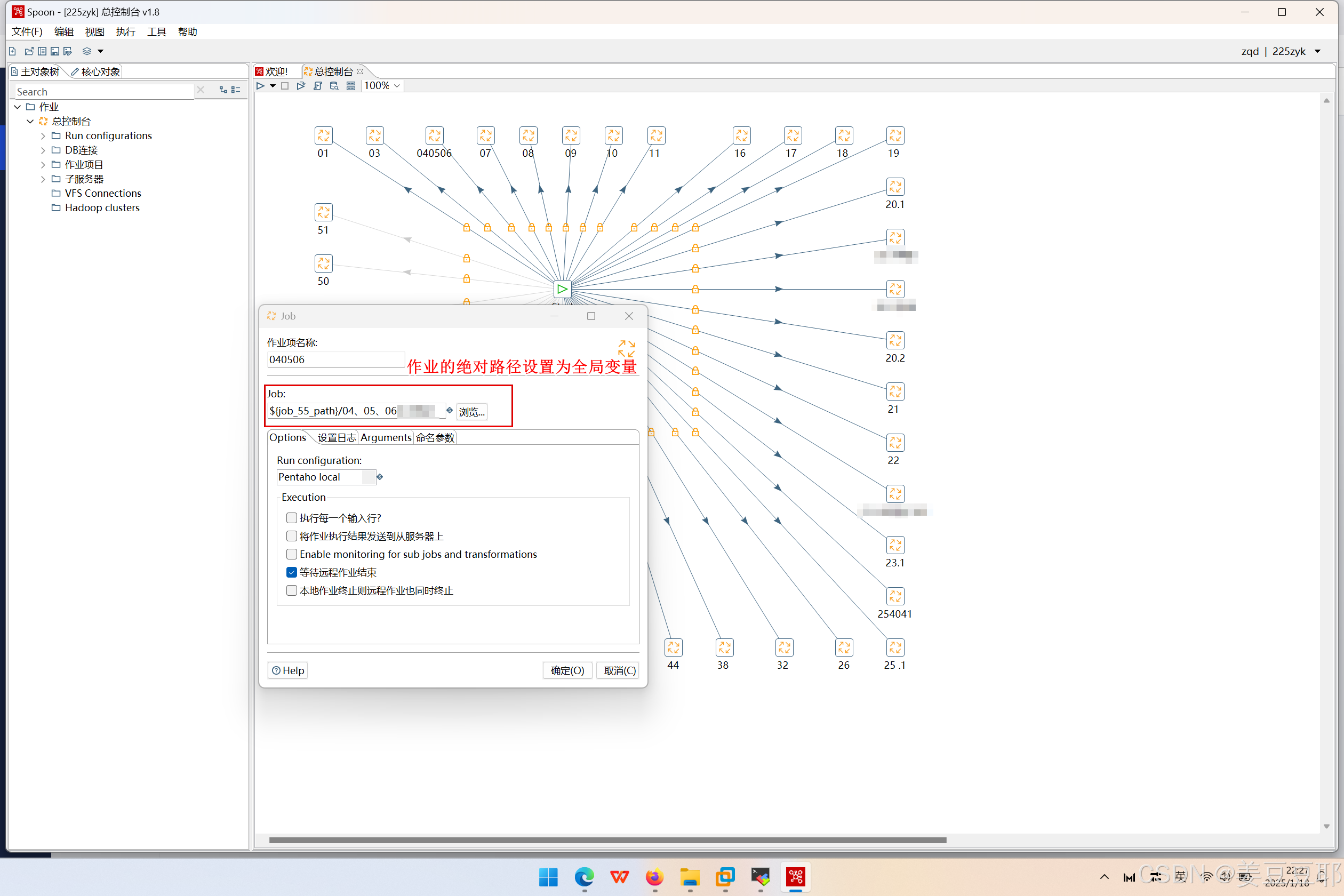Open Spoon from Windows taskbar

pos(795,877)
